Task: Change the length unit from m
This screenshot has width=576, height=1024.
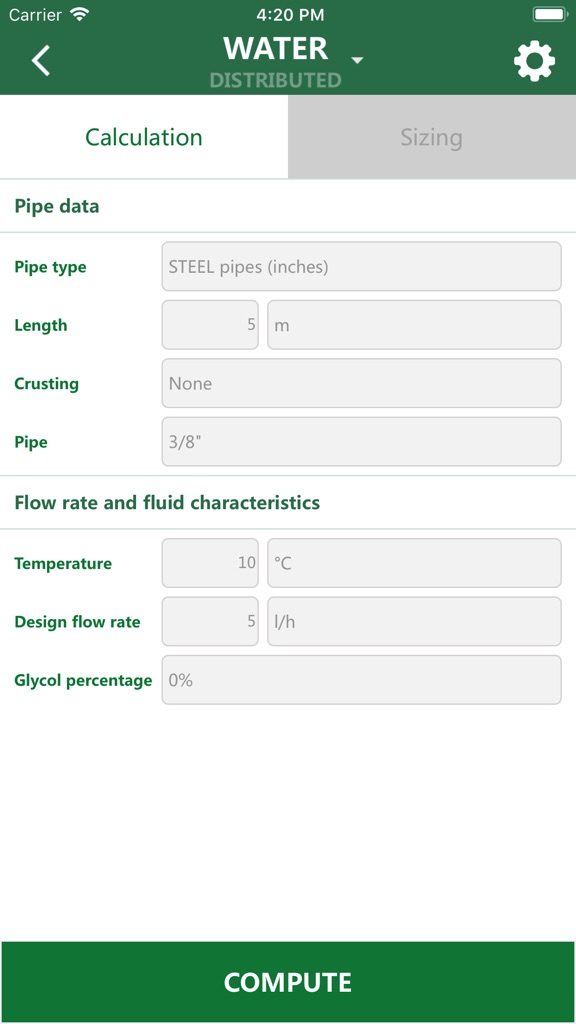Action: [x=413, y=324]
